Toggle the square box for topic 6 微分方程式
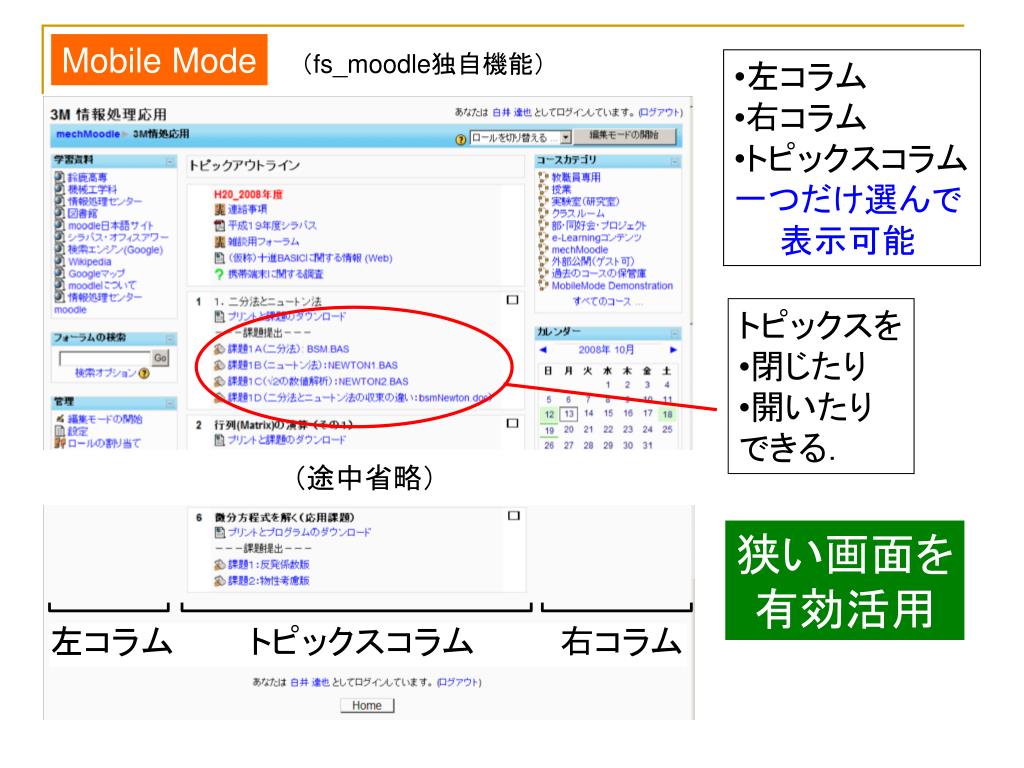The width and height of the screenshot is (1024, 768). click(x=514, y=516)
